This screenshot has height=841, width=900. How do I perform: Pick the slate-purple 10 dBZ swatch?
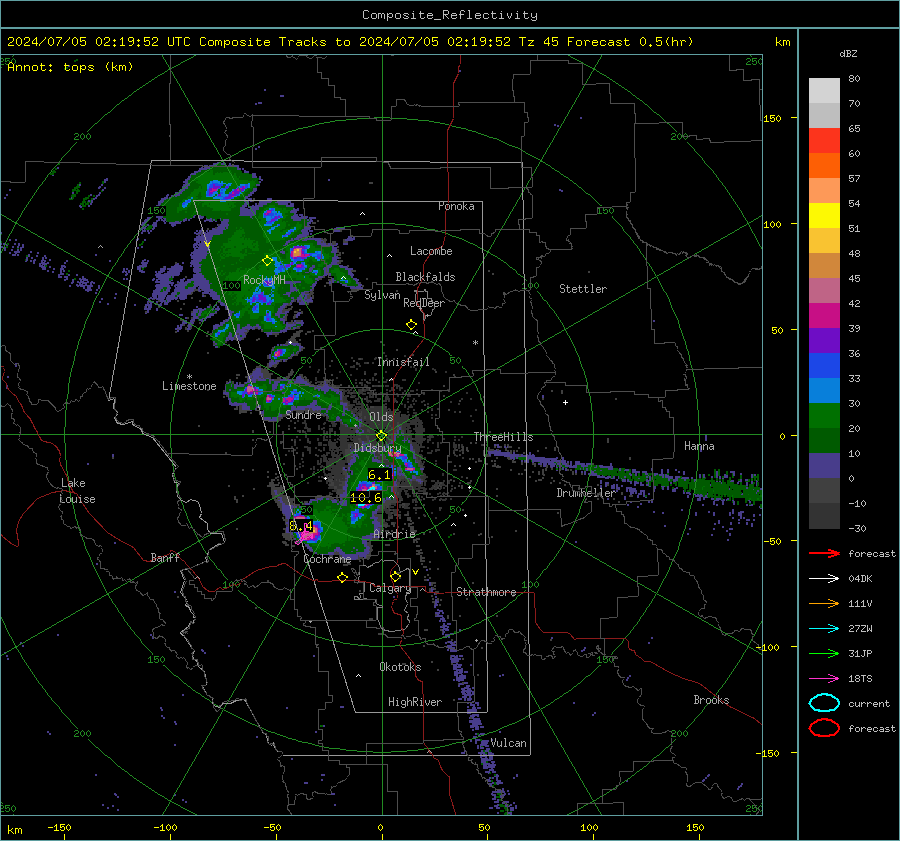824,465
